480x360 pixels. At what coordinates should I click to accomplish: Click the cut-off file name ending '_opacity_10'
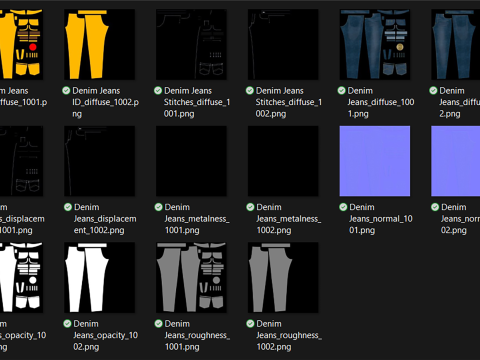tap(23, 335)
